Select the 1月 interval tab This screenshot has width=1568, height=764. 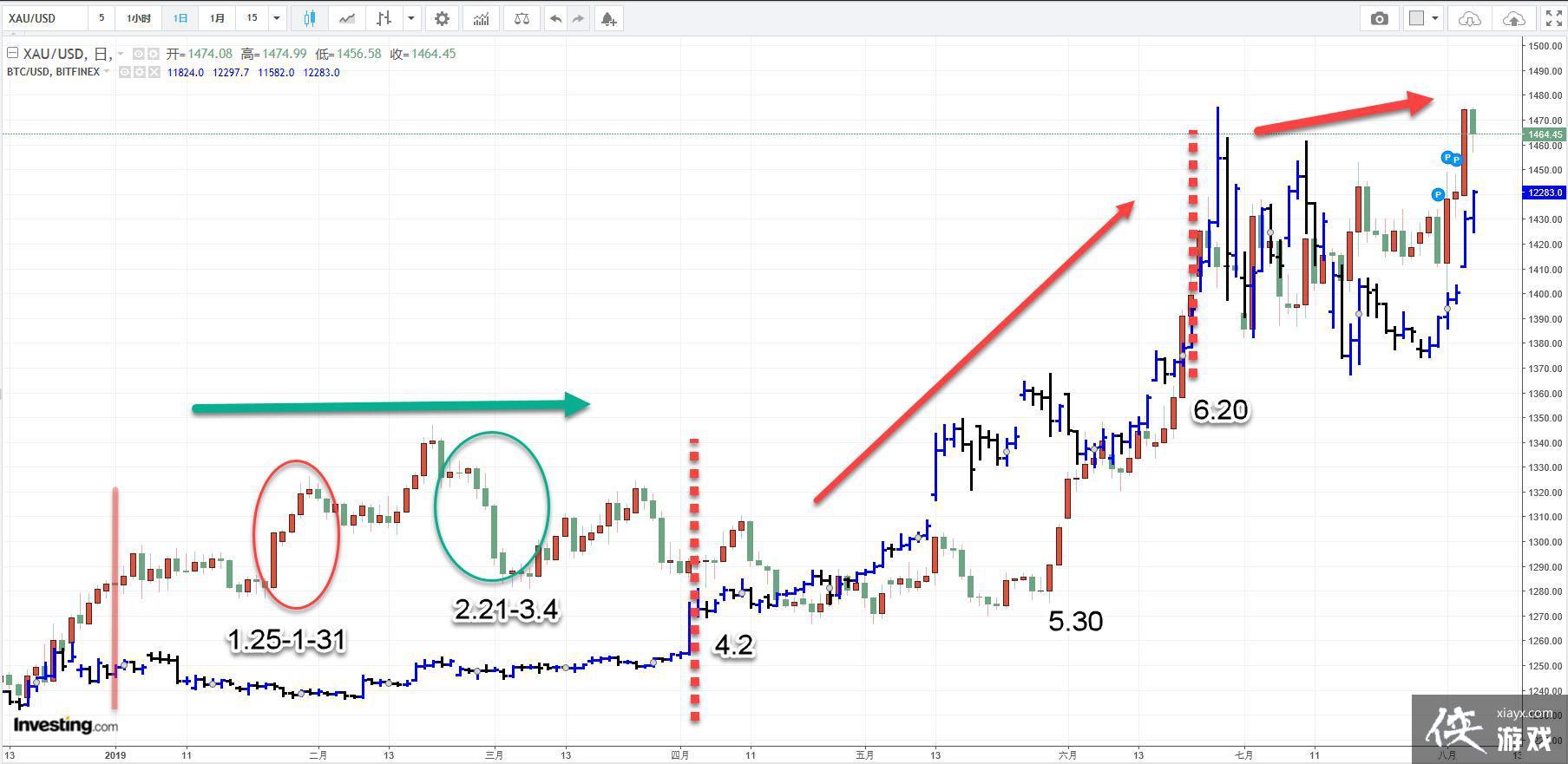click(217, 18)
